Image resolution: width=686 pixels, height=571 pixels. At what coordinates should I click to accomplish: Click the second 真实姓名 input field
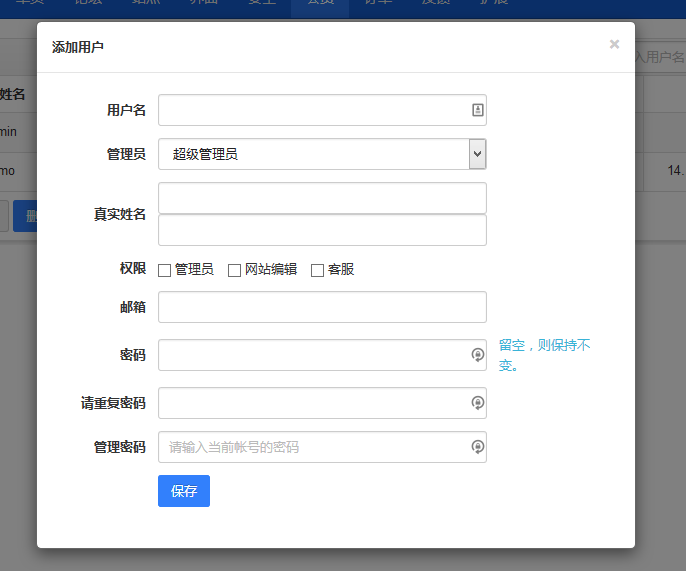(322, 230)
